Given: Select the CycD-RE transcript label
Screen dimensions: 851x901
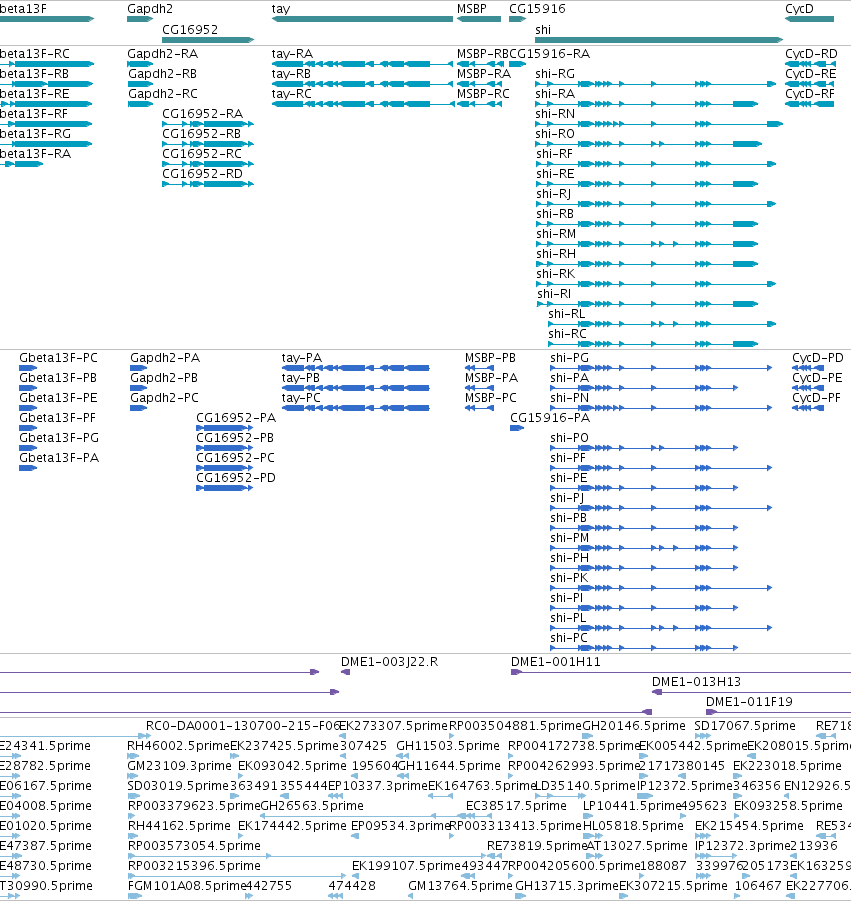Looking at the screenshot, I should pyautogui.click(x=811, y=74).
